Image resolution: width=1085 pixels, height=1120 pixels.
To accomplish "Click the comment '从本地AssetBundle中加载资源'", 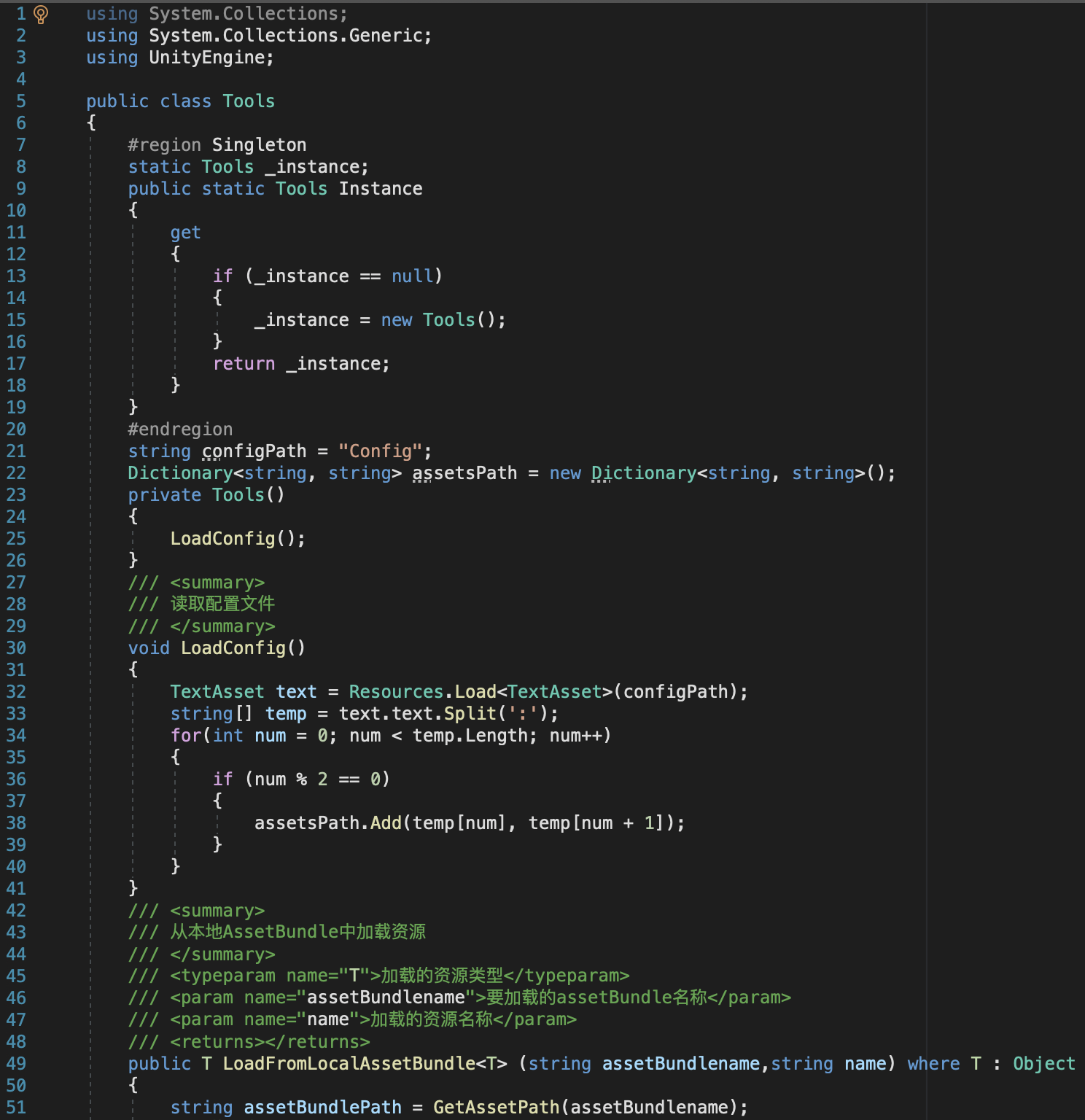I will [297, 932].
